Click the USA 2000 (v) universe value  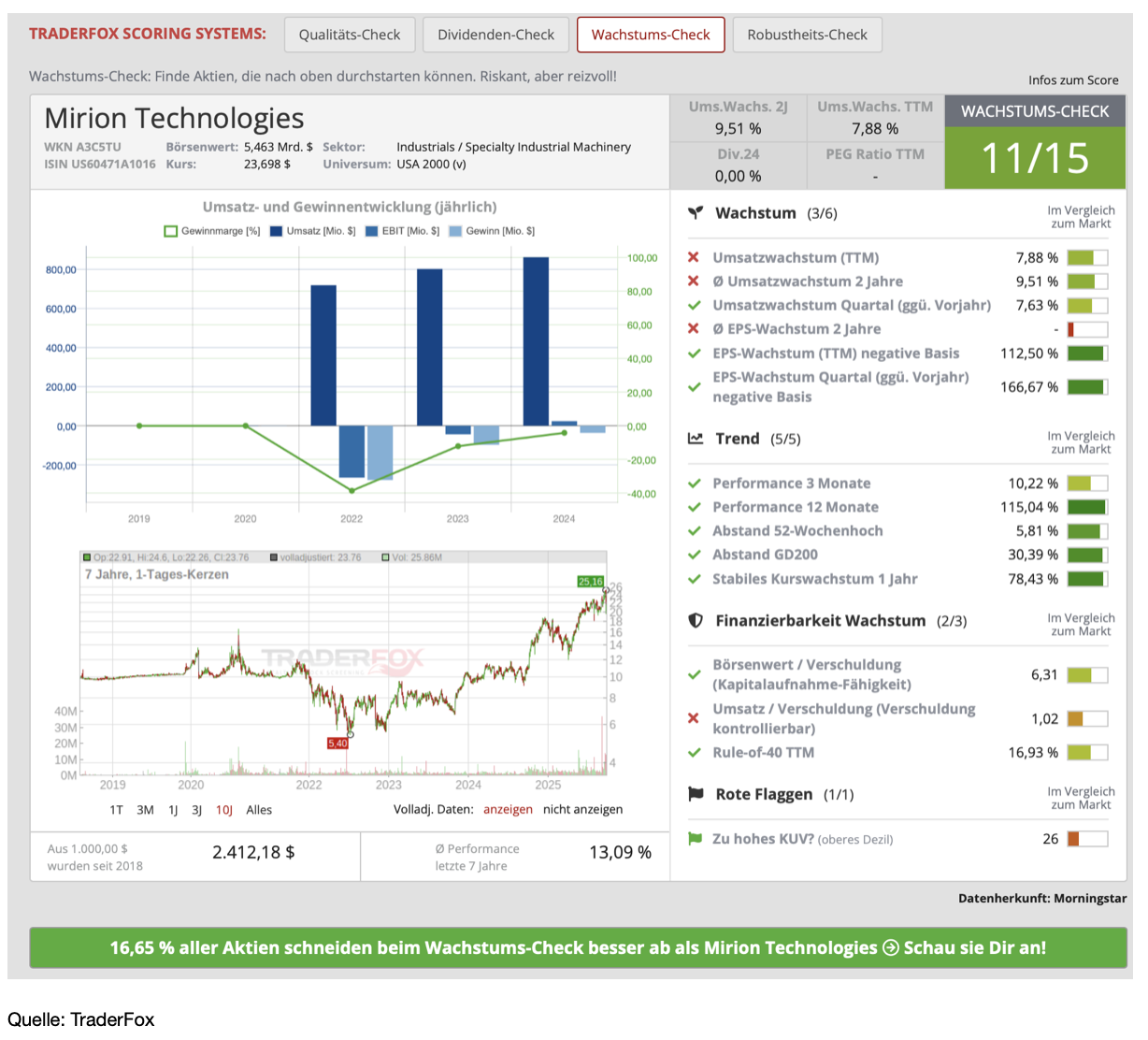tap(431, 164)
